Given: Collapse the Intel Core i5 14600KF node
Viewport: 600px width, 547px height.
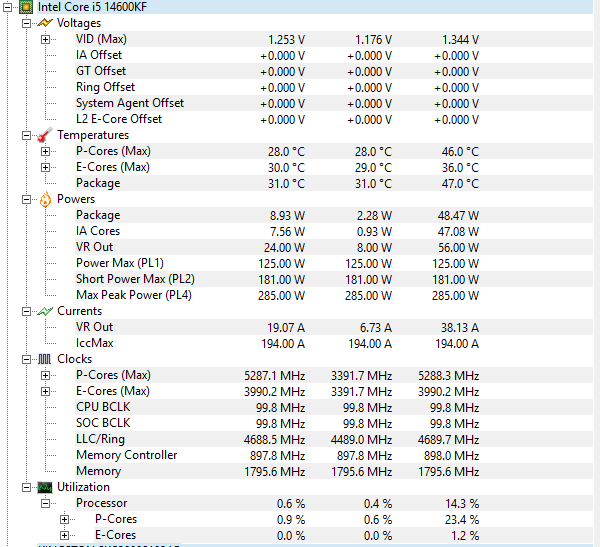Looking at the screenshot, I should [8, 7].
